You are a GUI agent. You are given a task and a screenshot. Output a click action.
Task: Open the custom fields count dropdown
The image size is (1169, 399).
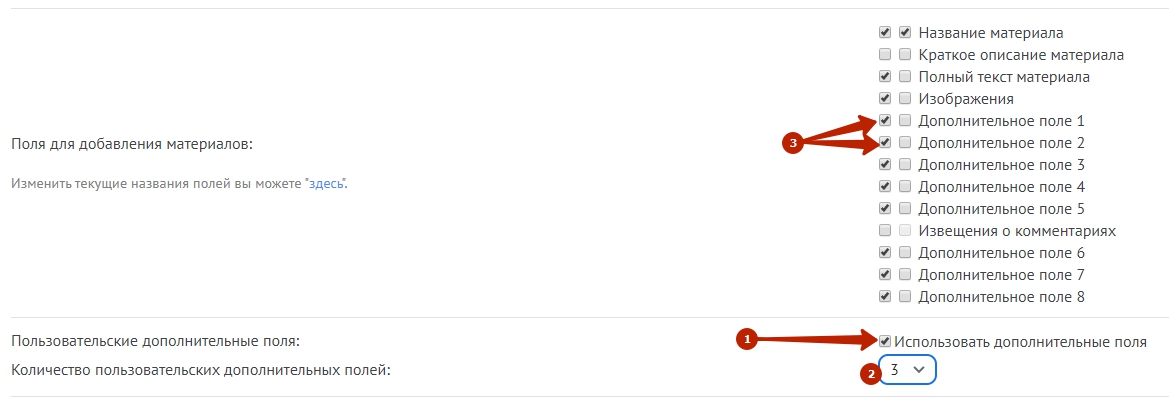(907, 369)
